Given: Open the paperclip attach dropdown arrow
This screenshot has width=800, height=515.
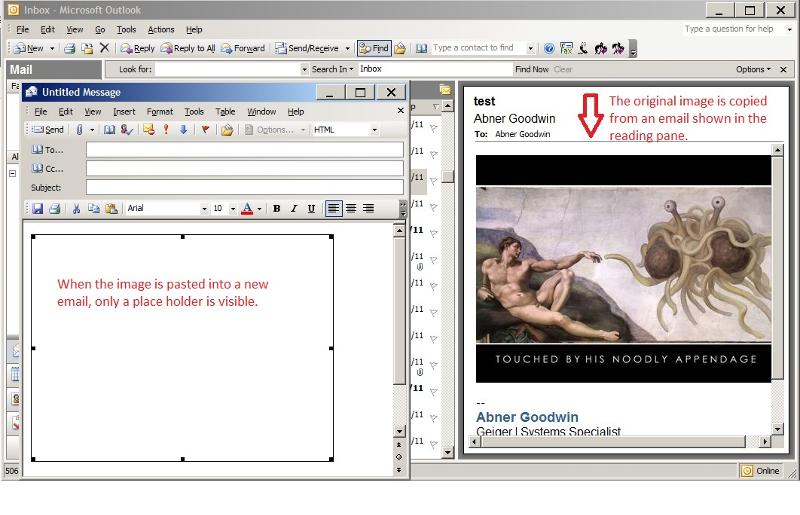Looking at the screenshot, I should (92, 130).
